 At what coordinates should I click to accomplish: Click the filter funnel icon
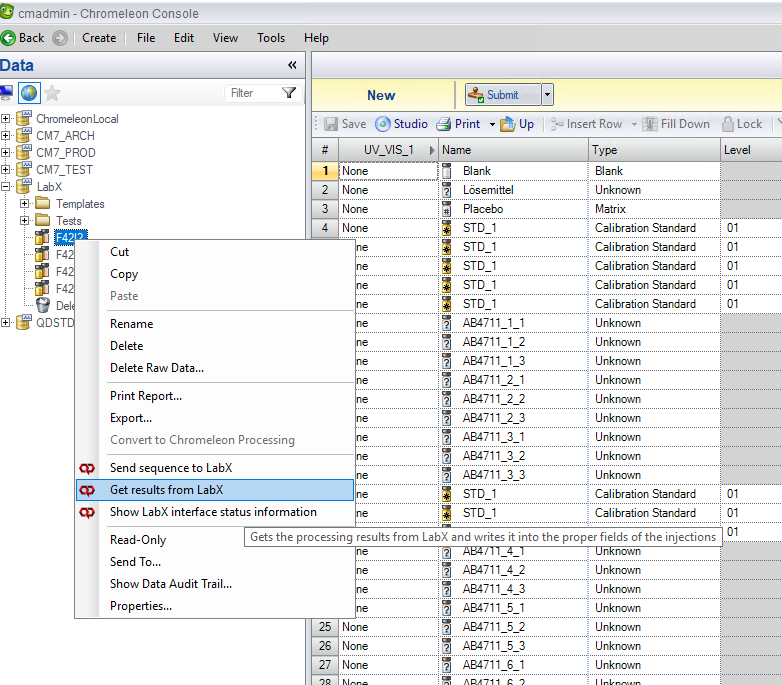click(289, 93)
